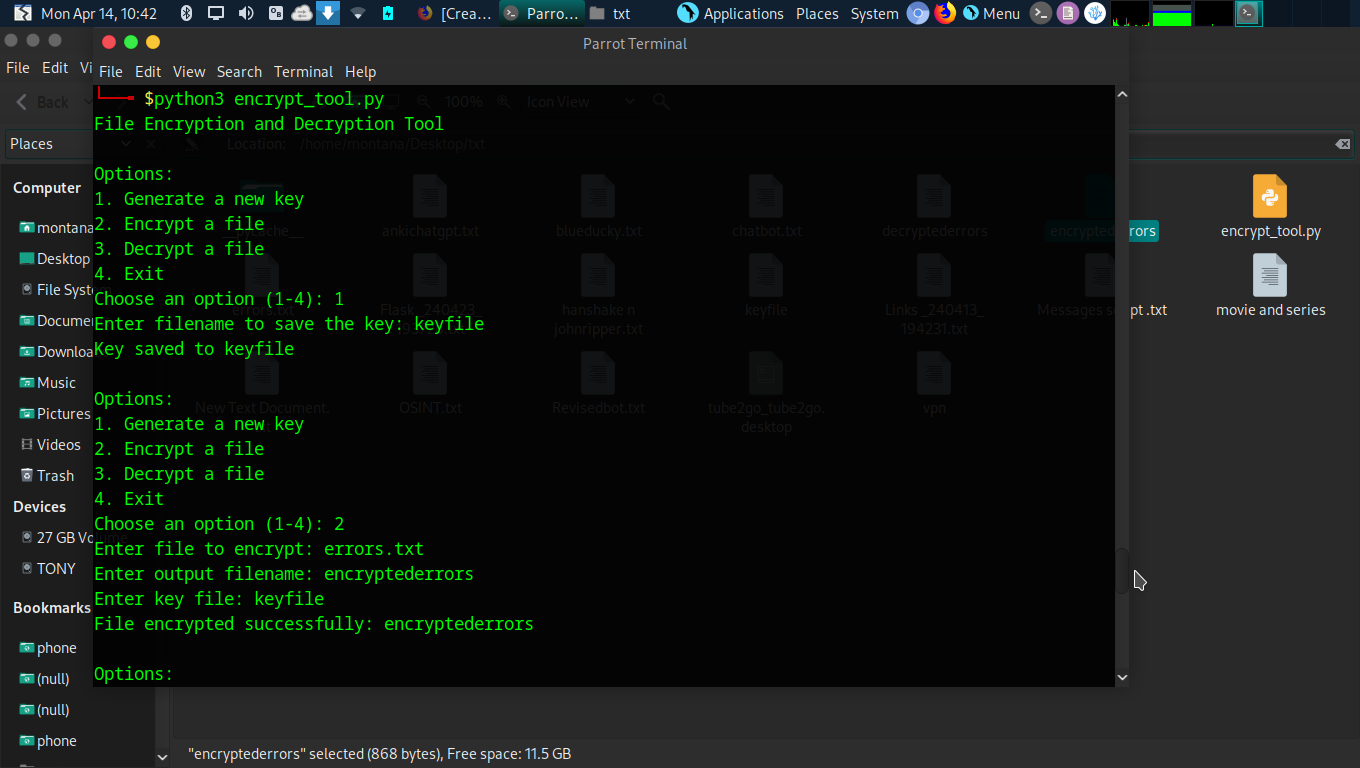Select the encrypt_tool.py file icon
The width and height of the screenshot is (1360, 768).
[1270, 197]
